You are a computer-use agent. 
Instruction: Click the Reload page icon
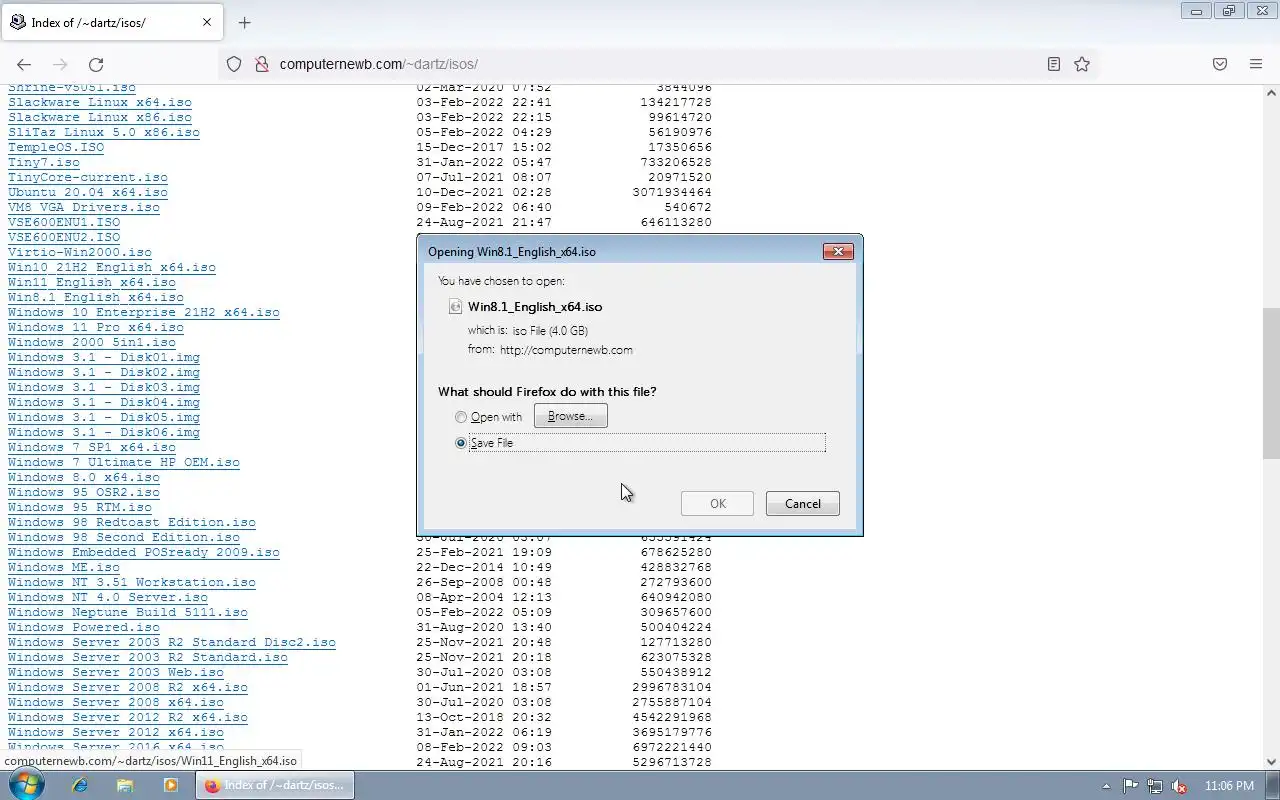(x=96, y=64)
